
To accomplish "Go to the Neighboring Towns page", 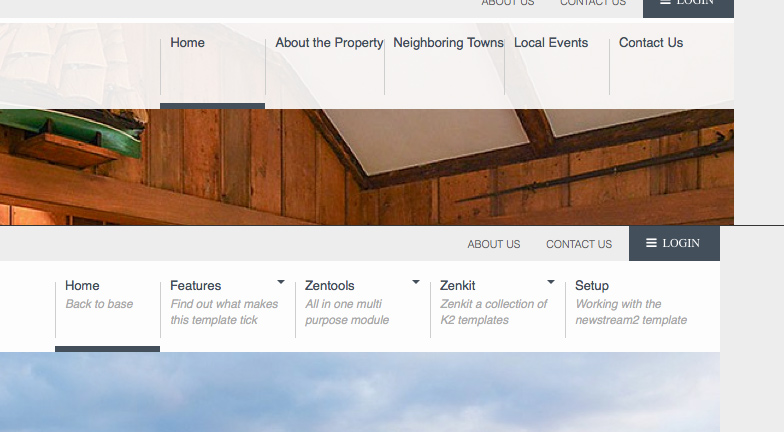I will tap(448, 43).
